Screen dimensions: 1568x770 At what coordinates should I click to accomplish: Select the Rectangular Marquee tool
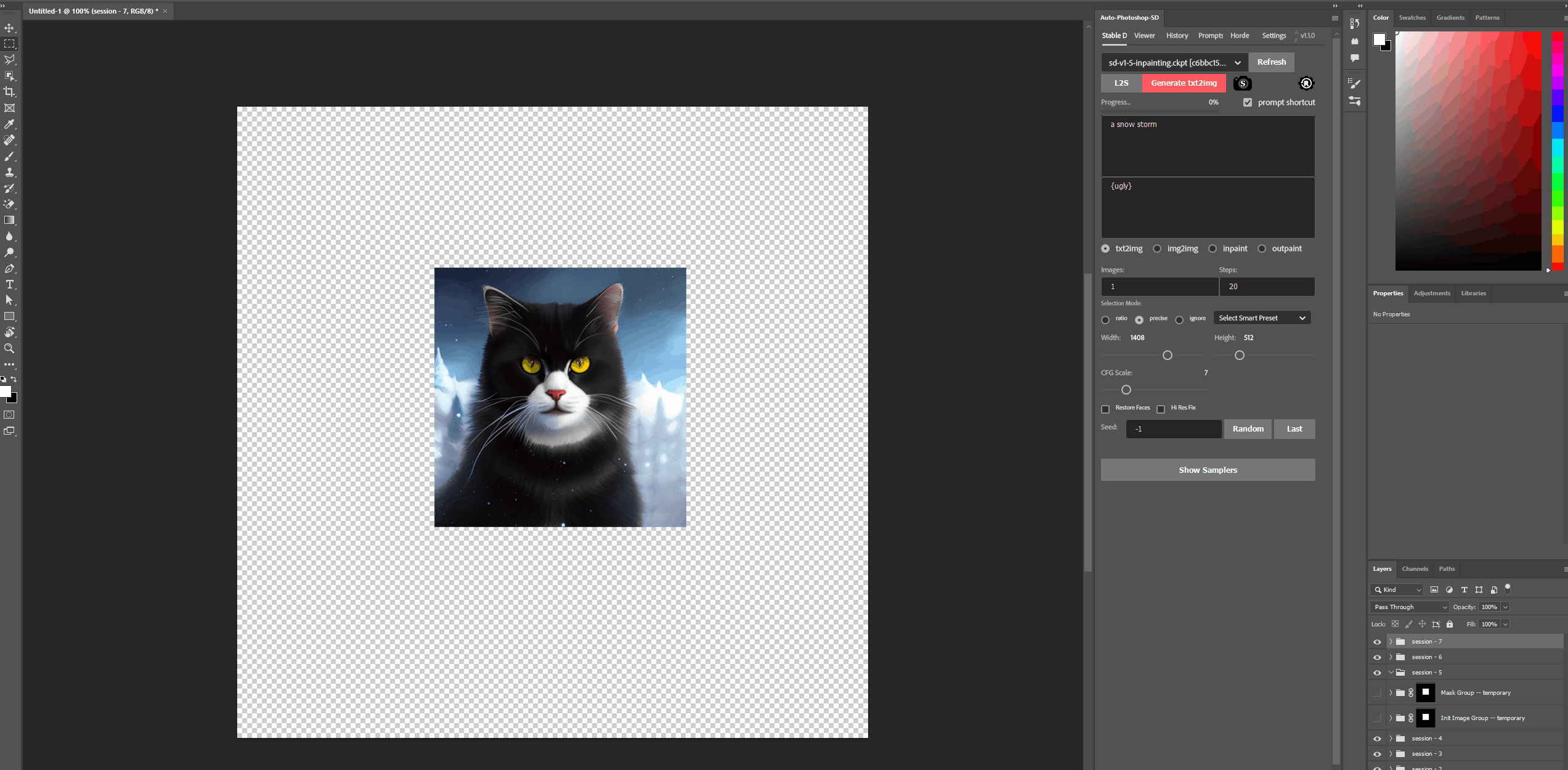pos(9,44)
